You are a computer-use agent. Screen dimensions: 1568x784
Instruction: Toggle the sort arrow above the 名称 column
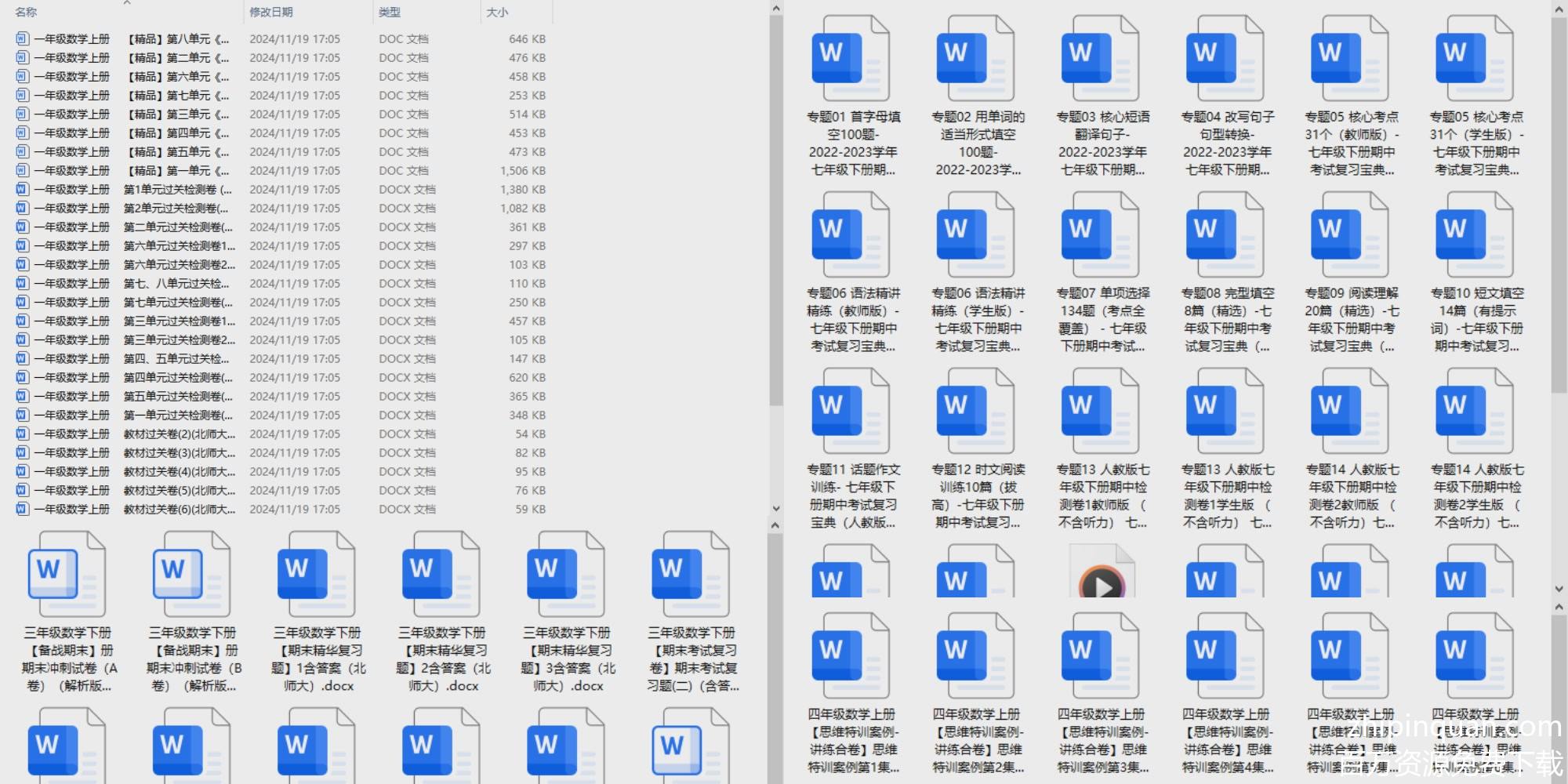click(126, 3)
